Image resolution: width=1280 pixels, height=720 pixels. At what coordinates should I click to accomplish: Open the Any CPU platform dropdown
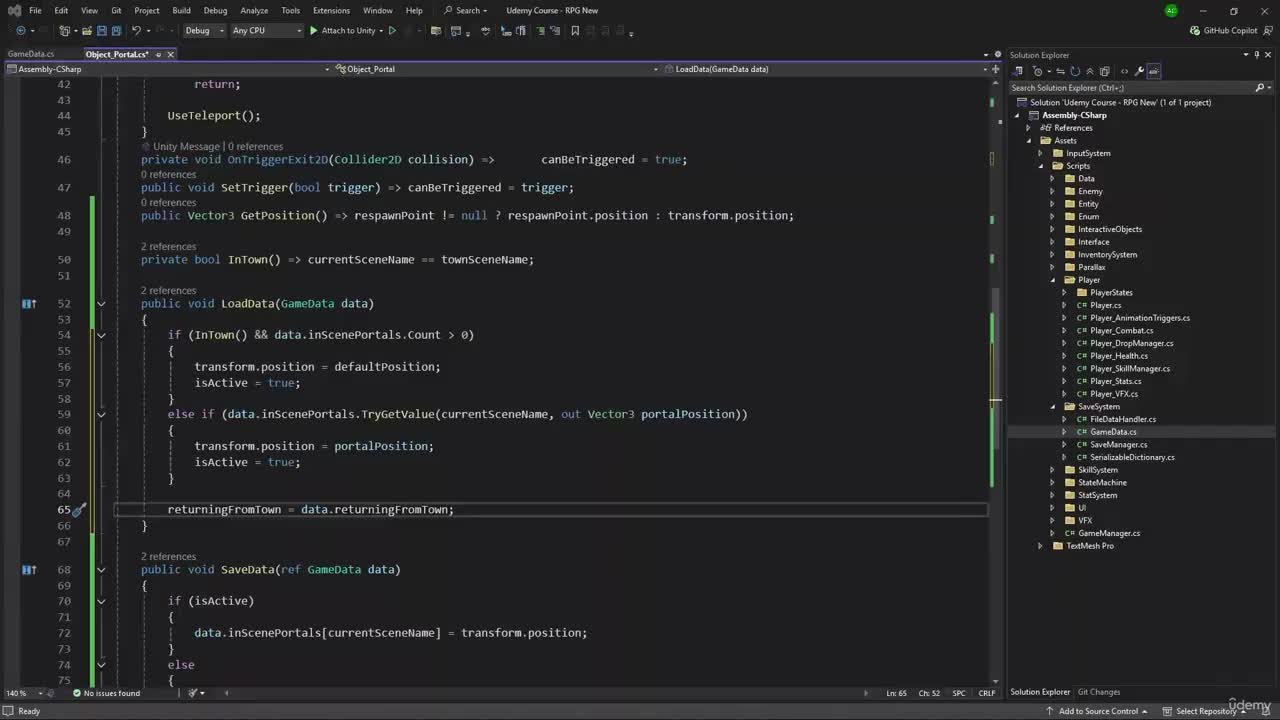point(266,31)
